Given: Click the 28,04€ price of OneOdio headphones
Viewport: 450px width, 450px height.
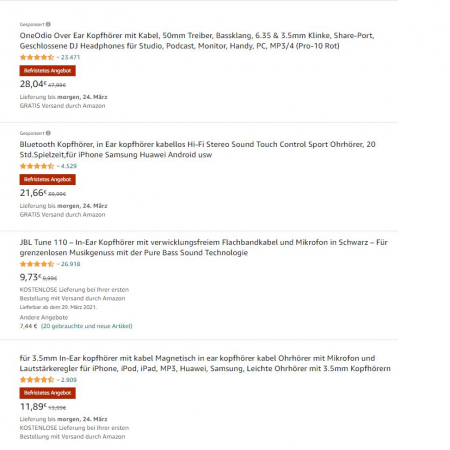Looking at the screenshot, I should (33, 84).
